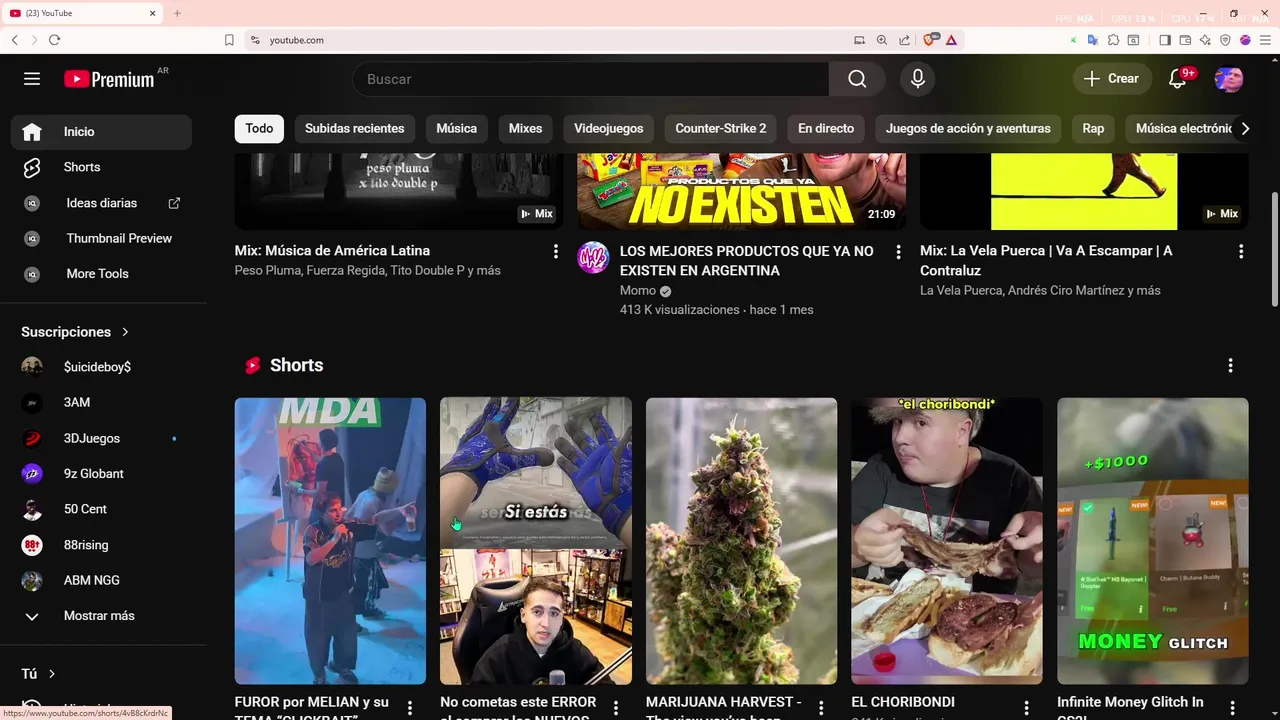Toggle the browser sidebar panel
The image size is (1280, 720).
pyautogui.click(x=1165, y=40)
